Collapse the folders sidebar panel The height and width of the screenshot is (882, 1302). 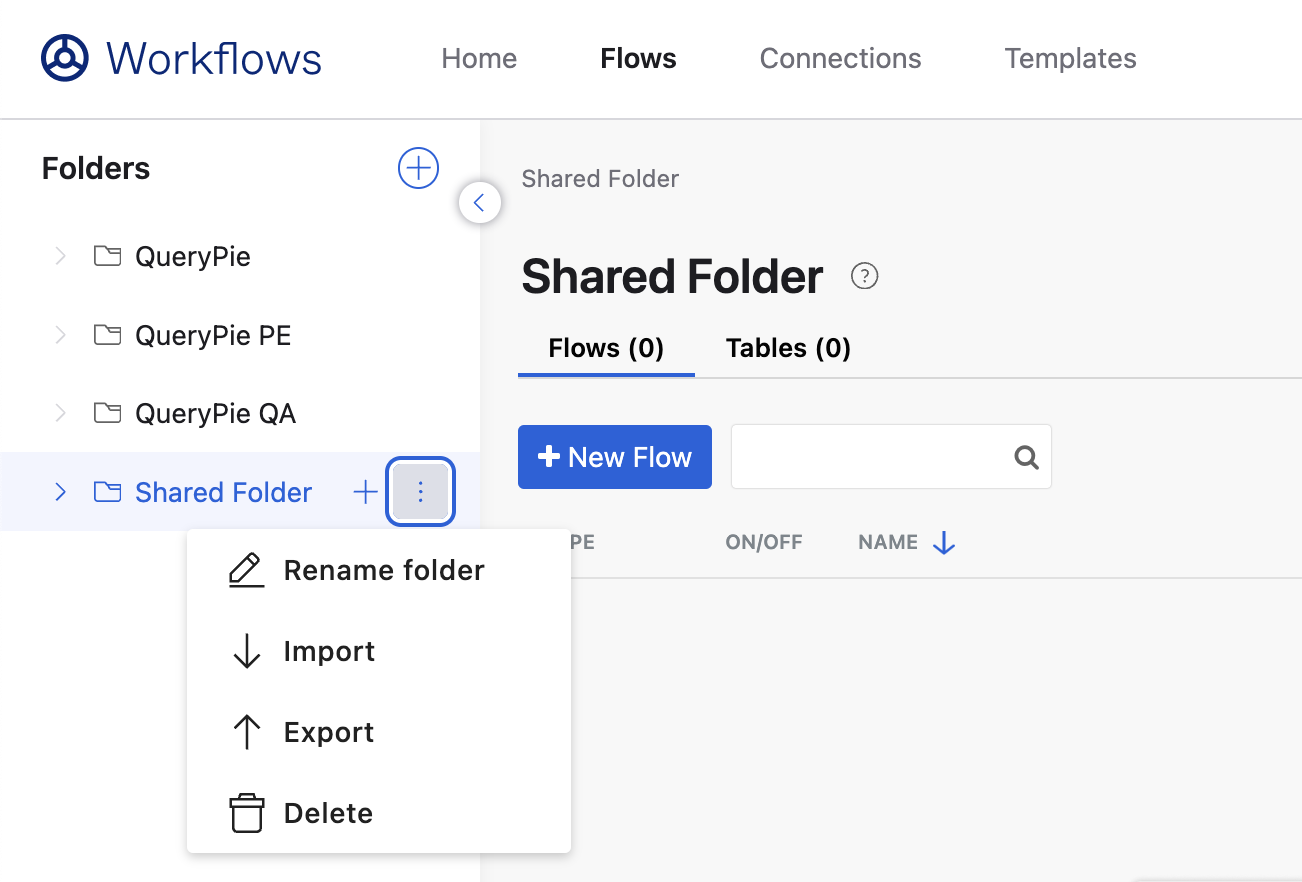click(479, 203)
